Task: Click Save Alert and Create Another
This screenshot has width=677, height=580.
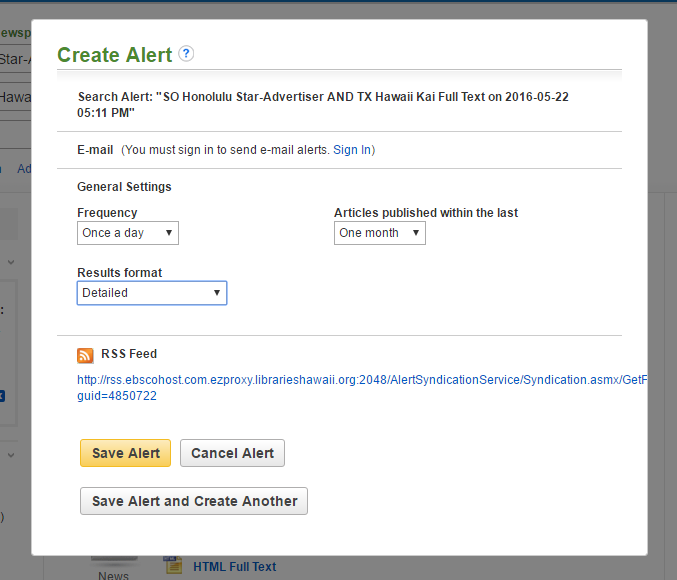Action: [x=194, y=501]
